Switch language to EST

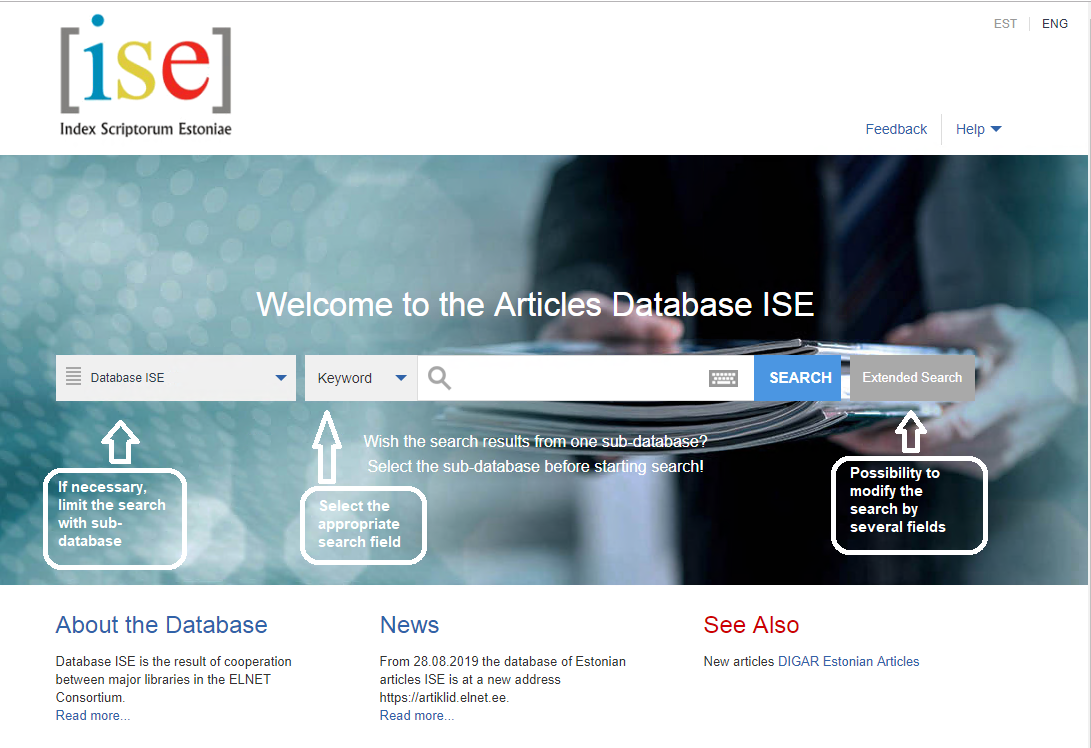[x=1005, y=24]
